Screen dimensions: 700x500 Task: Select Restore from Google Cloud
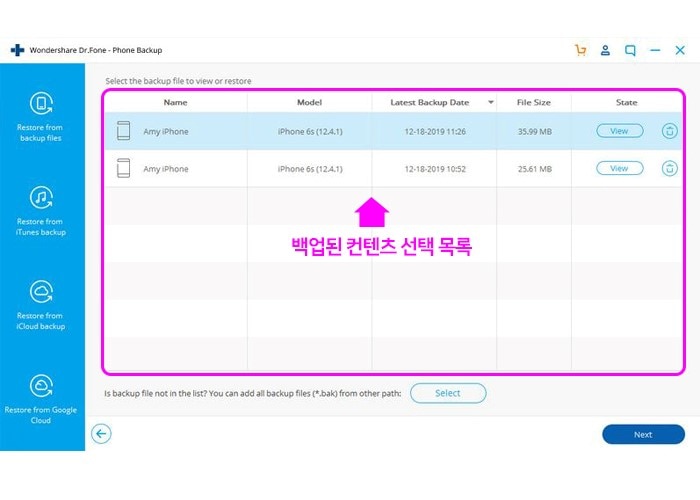click(x=41, y=400)
